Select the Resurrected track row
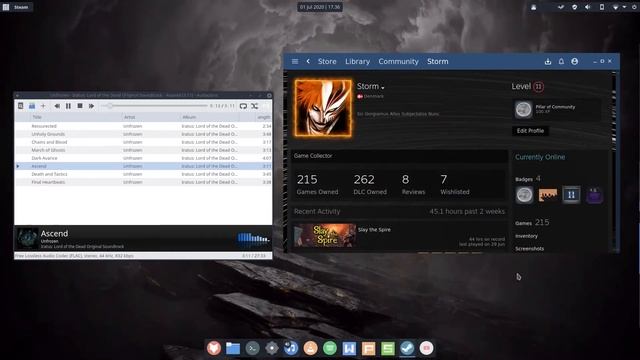Screen dimensions: 640x360 (143, 126)
